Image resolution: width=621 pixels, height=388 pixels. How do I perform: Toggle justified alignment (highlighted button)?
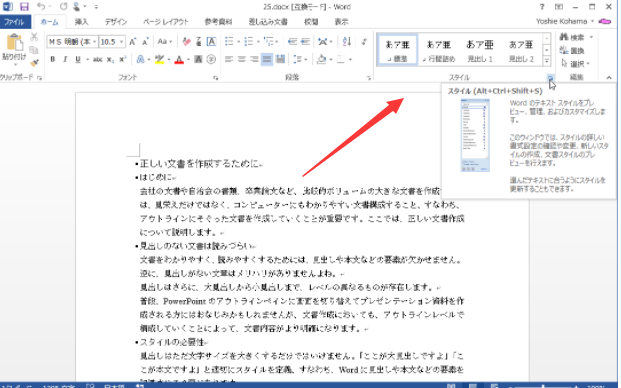(267, 59)
